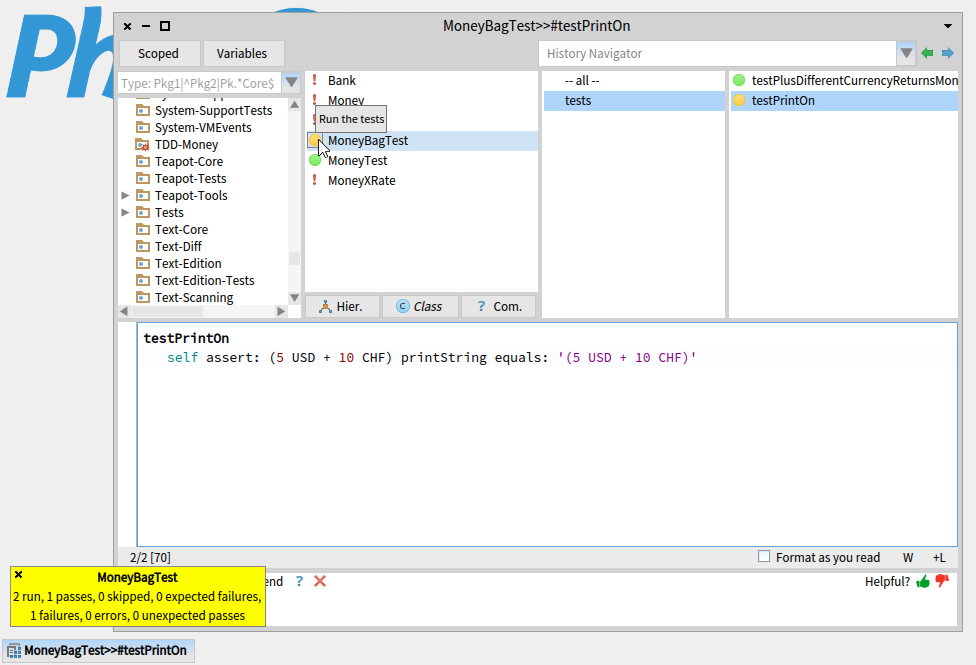Toggle line wrapping W
This screenshot has width=976, height=665.
[x=908, y=558]
